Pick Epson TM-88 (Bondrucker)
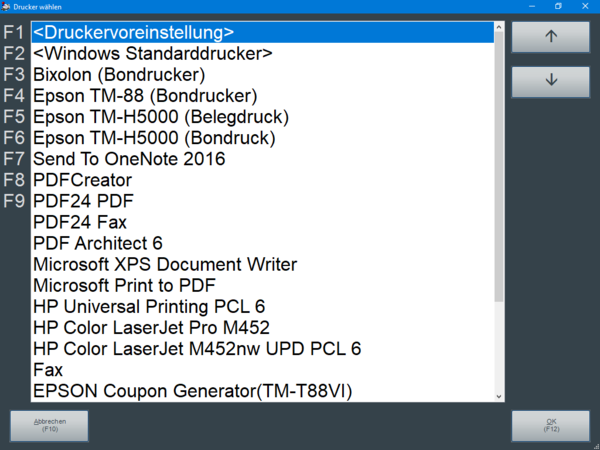This screenshot has height=450, width=600. (145, 95)
